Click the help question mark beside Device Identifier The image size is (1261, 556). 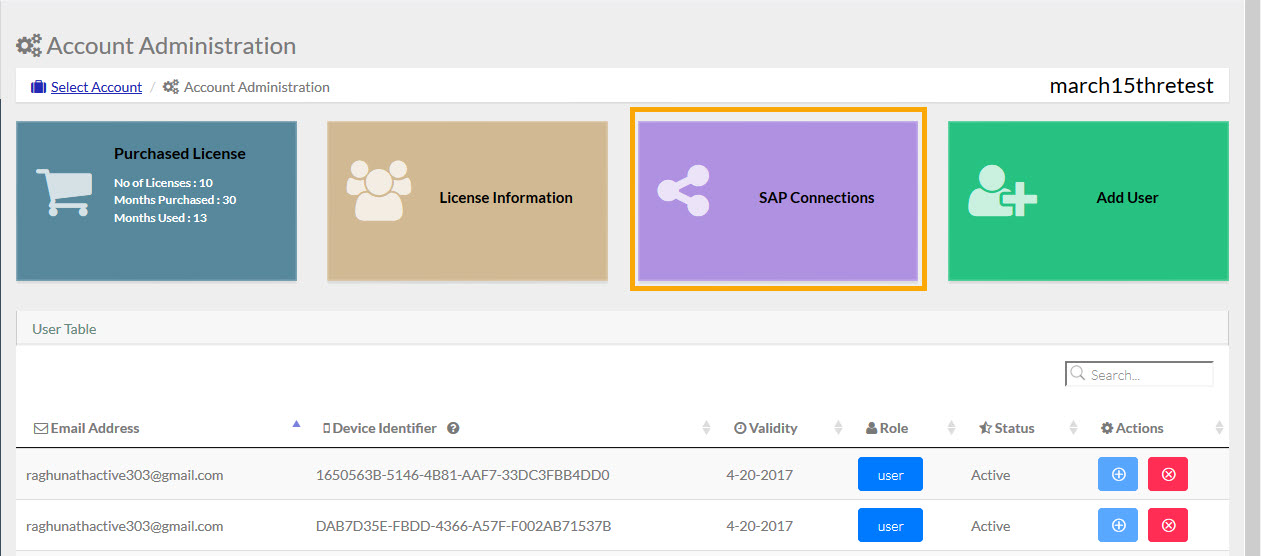(453, 428)
